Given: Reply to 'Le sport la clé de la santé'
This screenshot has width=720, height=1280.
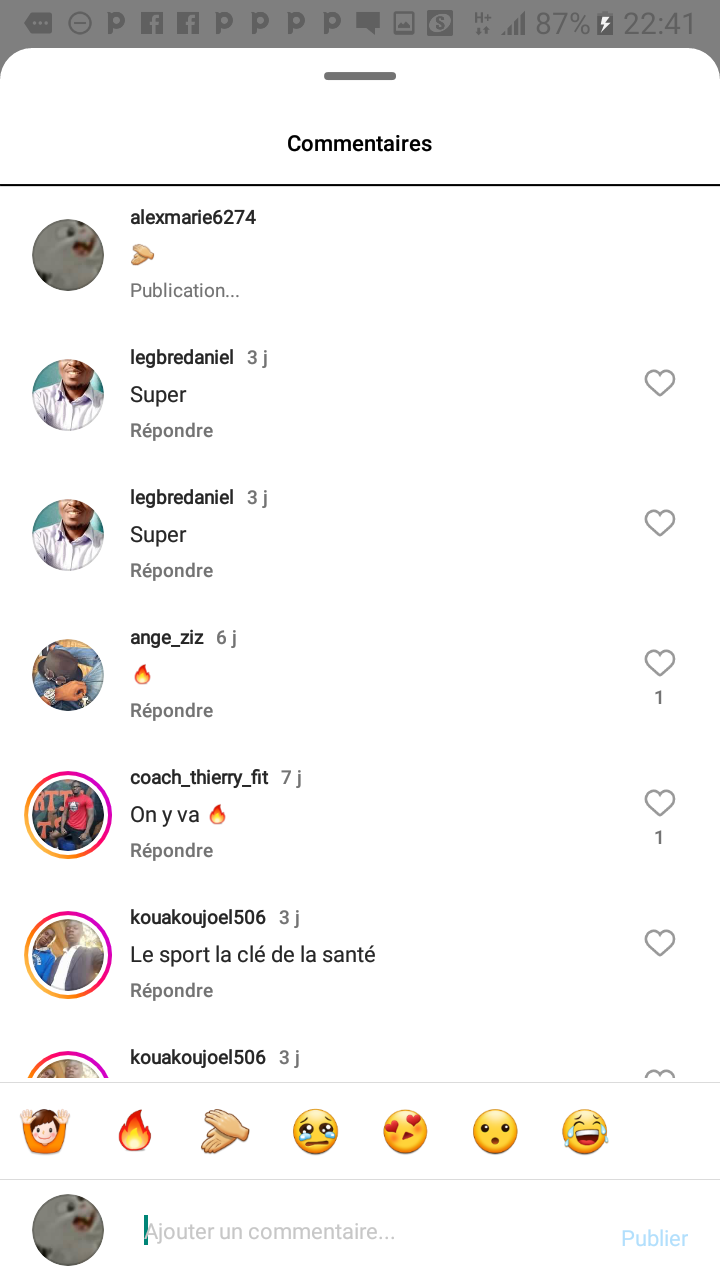Looking at the screenshot, I should coord(171,991).
